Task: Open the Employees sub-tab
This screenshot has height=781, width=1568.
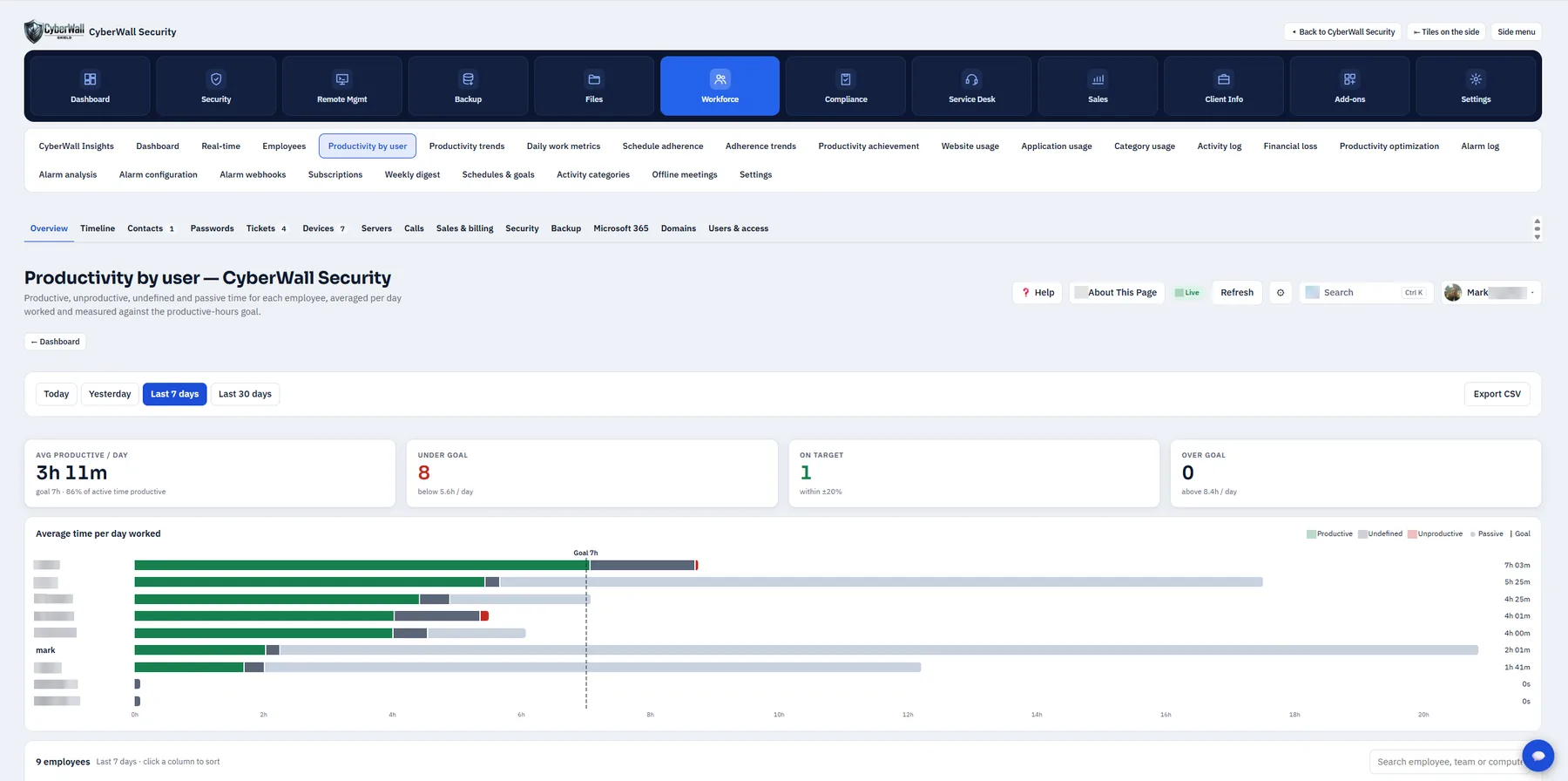Action: [x=284, y=146]
